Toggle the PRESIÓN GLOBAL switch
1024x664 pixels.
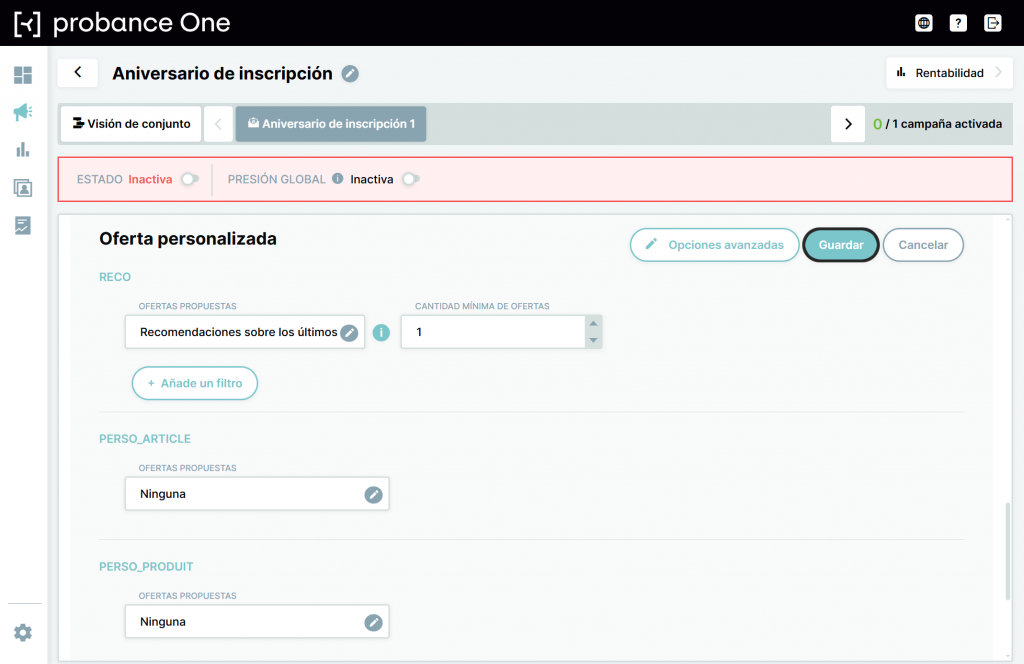[411, 179]
